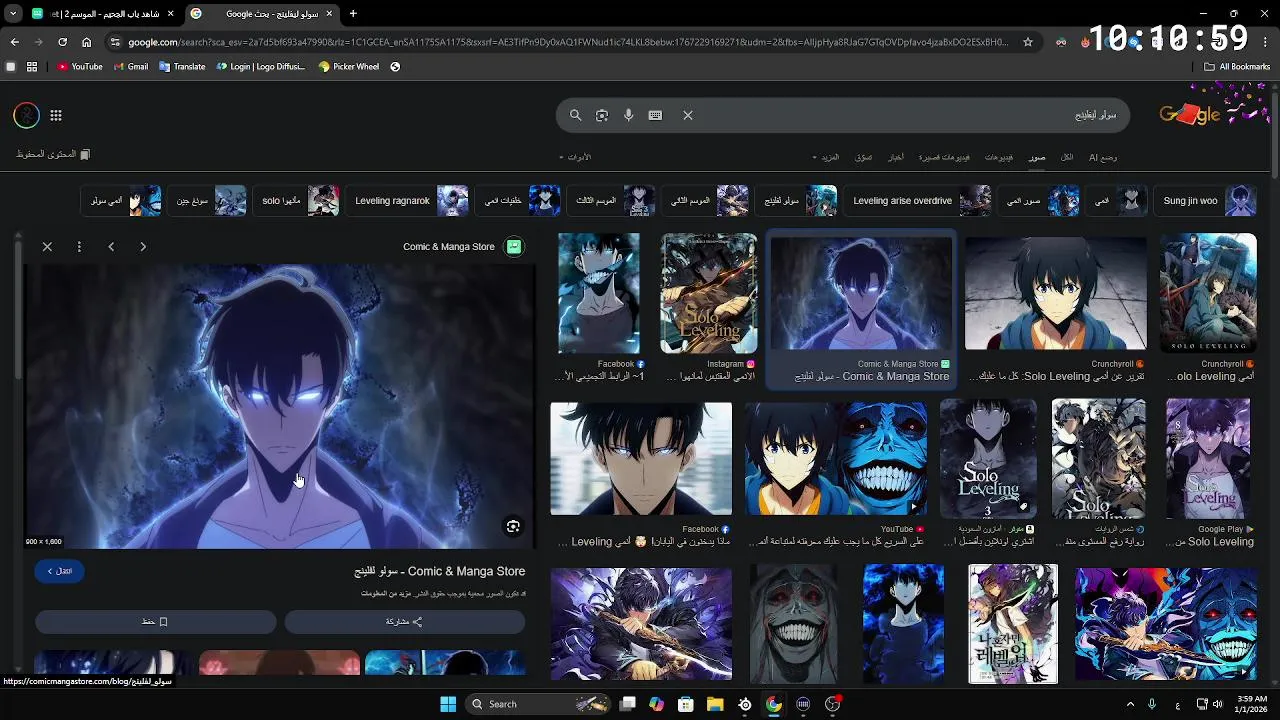The image size is (1280, 720).
Task: Open the Picker Wheel bookmark
Action: point(349,67)
